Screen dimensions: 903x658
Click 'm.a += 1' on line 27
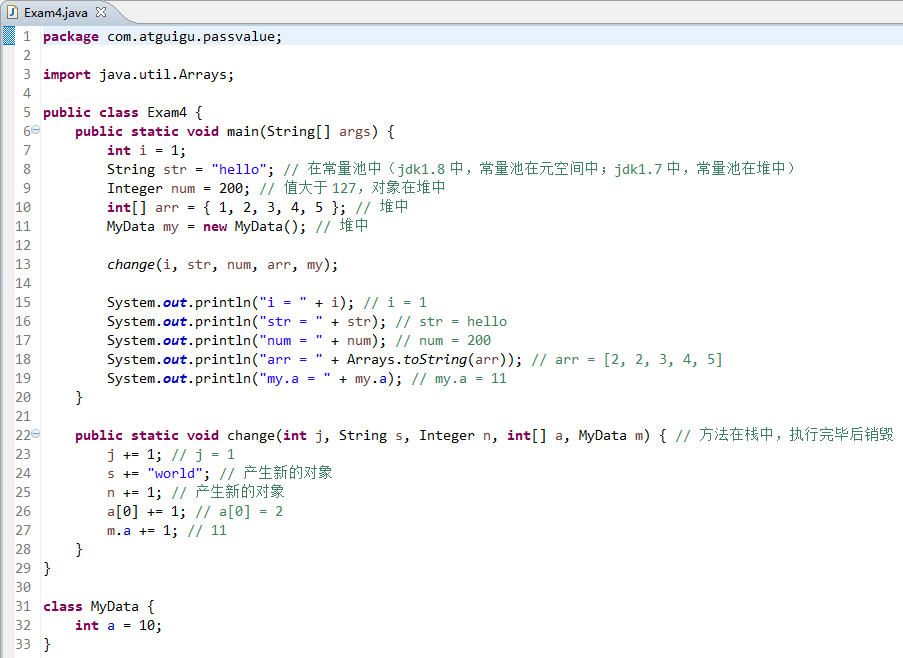tap(139, 530)
